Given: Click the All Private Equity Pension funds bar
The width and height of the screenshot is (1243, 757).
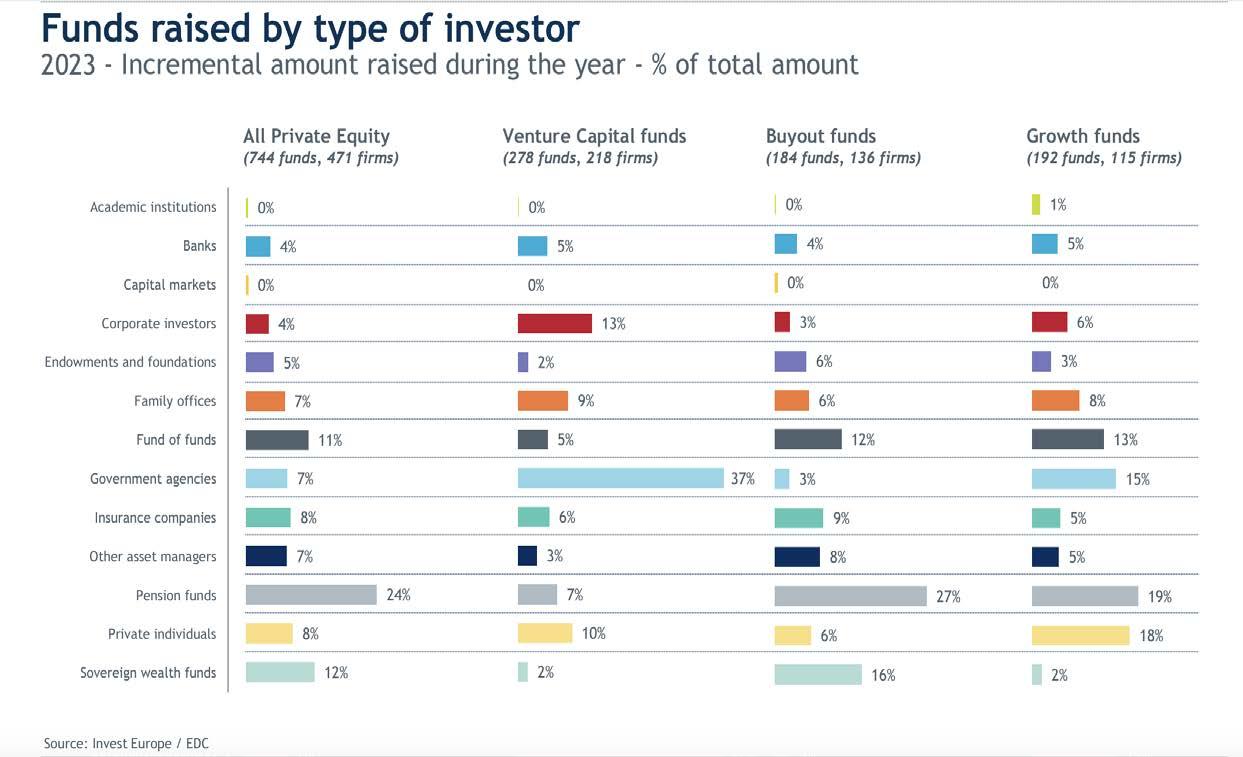Looking at the screenshot, I should 311,595.
